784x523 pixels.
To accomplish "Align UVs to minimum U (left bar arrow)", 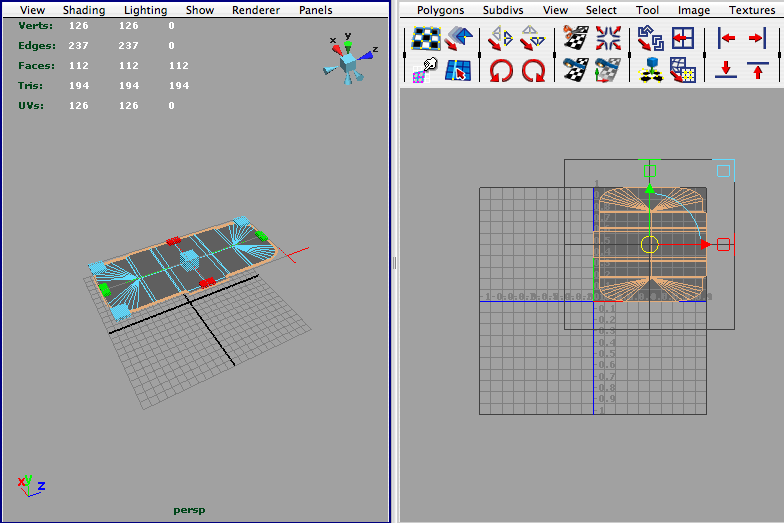I will pyautogui.click(x=726, y=38).
